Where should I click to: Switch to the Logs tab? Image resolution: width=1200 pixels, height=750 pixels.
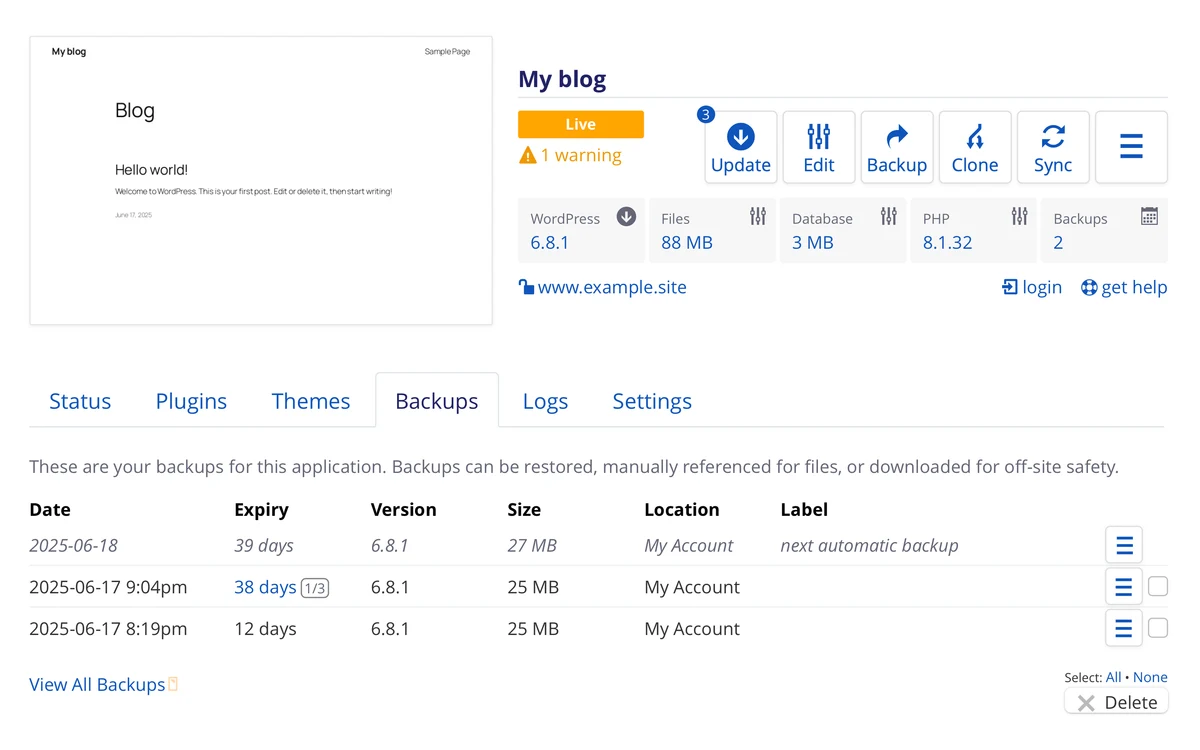click(x=545, y=401)
